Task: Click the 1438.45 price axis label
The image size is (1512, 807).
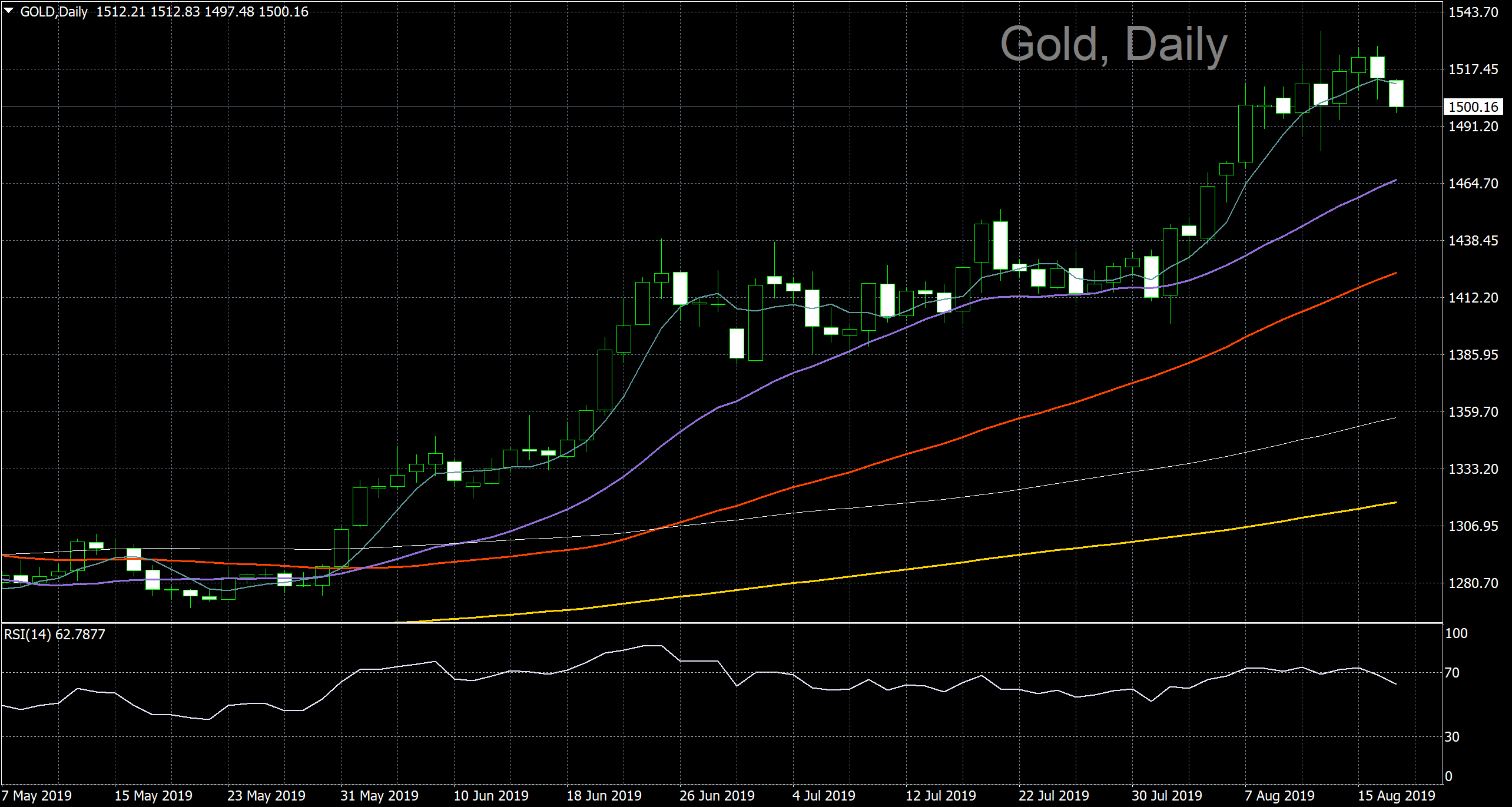Action: tap(1473, 241)
